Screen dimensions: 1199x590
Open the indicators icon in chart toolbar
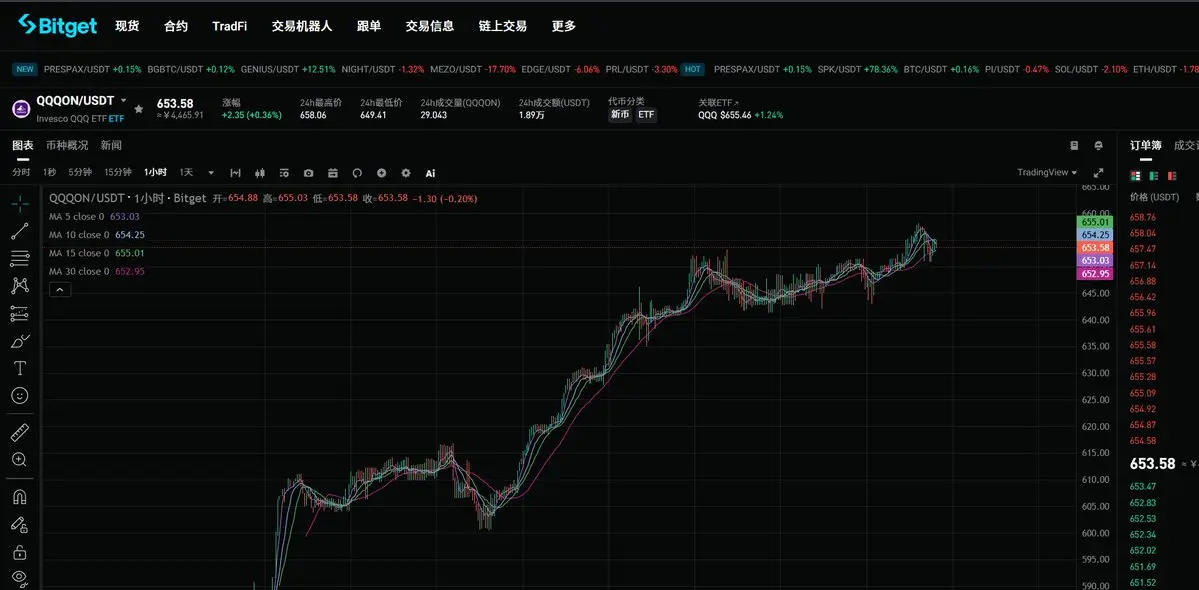284,173
